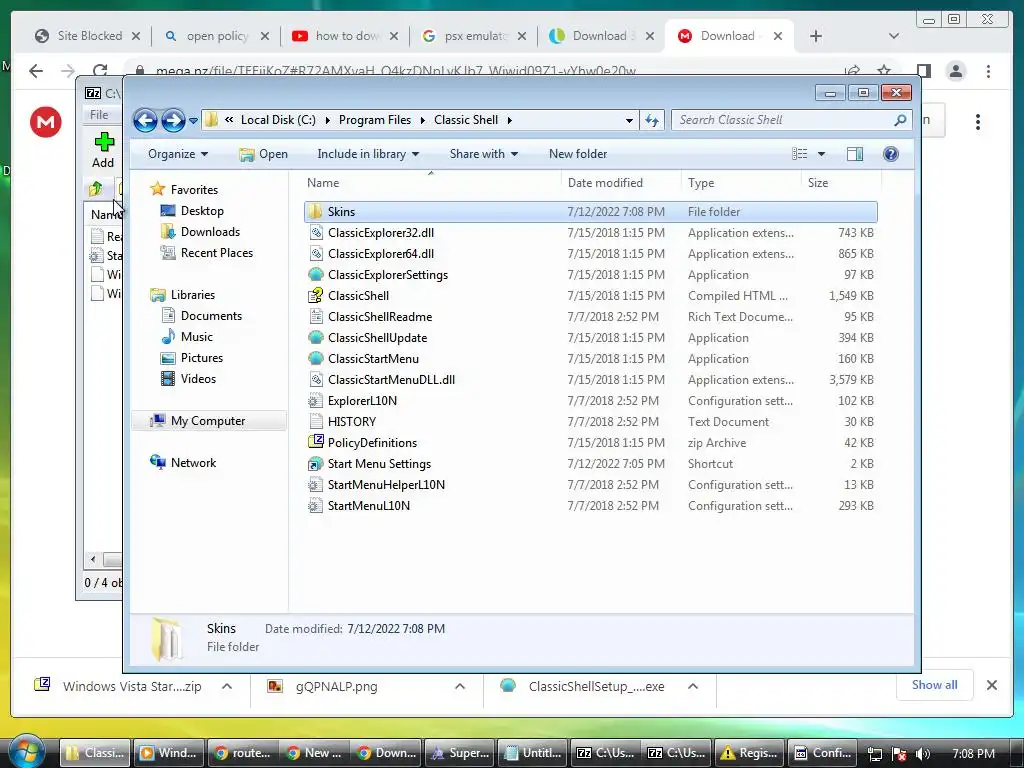This screenshot has width=1024, height=768.
Task: Refresh the Classic Shell folder view
Action: point(652,120)
